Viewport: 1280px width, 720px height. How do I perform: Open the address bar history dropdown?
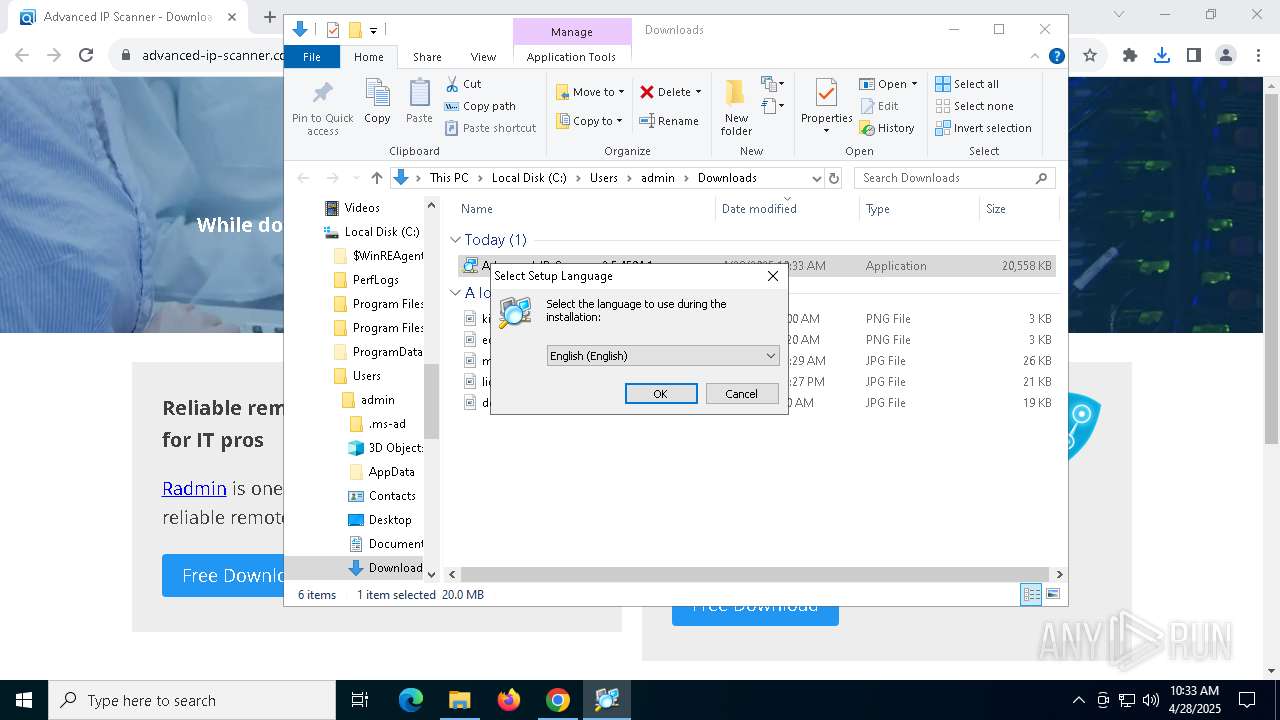(x=816, y=178)
